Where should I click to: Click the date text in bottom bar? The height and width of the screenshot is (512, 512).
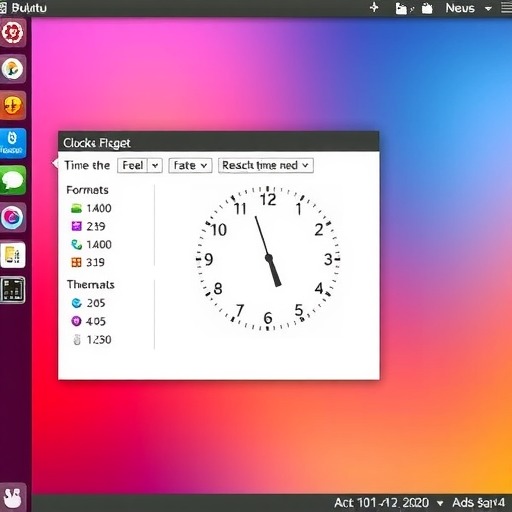point(382,503)
